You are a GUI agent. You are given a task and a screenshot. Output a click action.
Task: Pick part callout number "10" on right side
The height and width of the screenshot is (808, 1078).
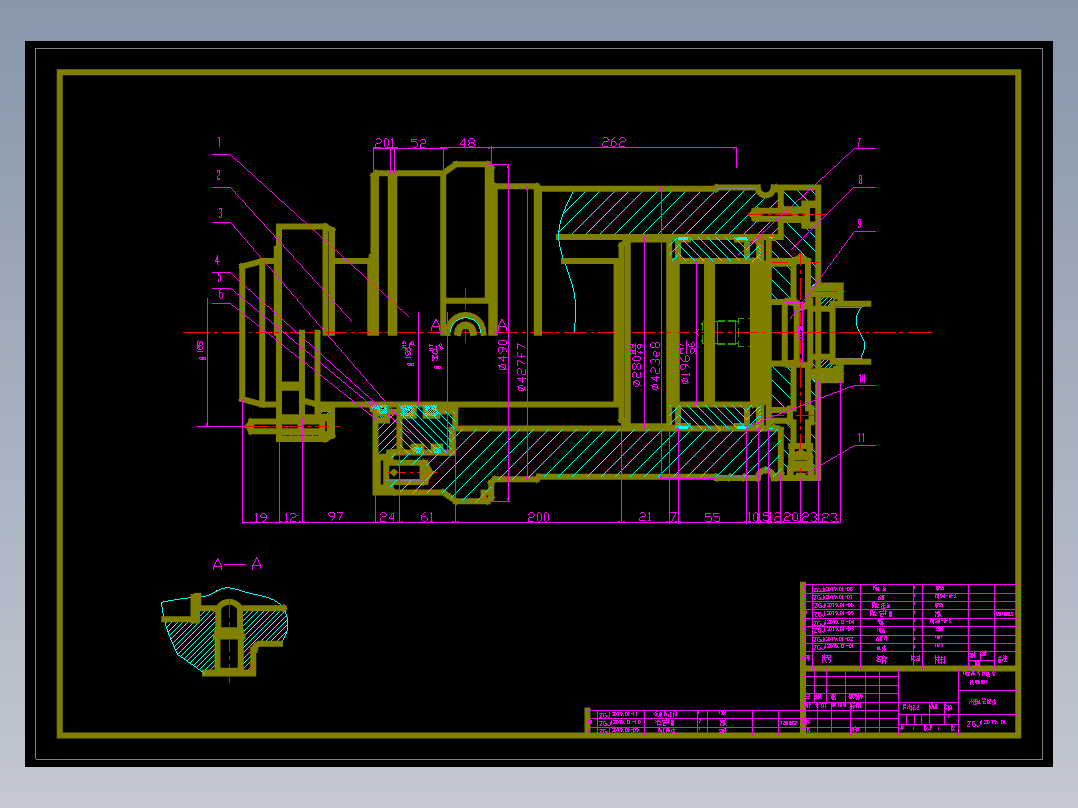(x=862, y=379)
